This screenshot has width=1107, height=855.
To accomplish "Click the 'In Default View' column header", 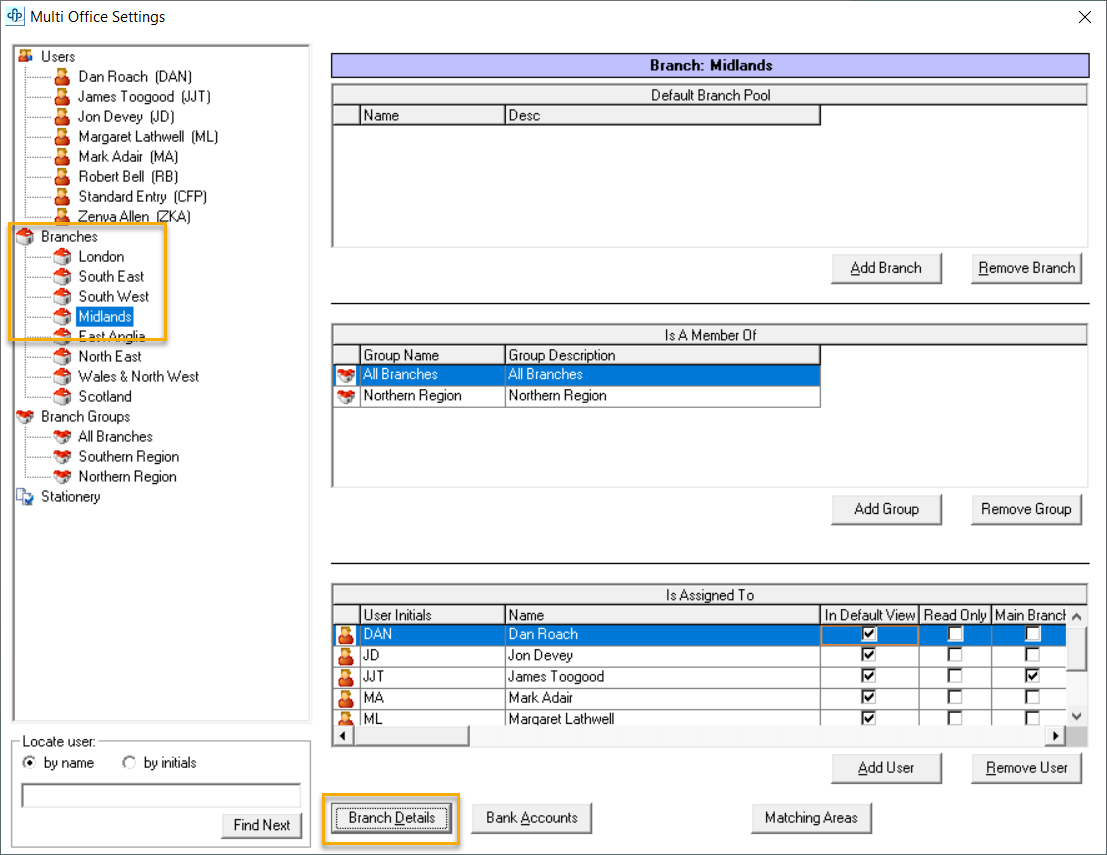I will click(870, 615).
